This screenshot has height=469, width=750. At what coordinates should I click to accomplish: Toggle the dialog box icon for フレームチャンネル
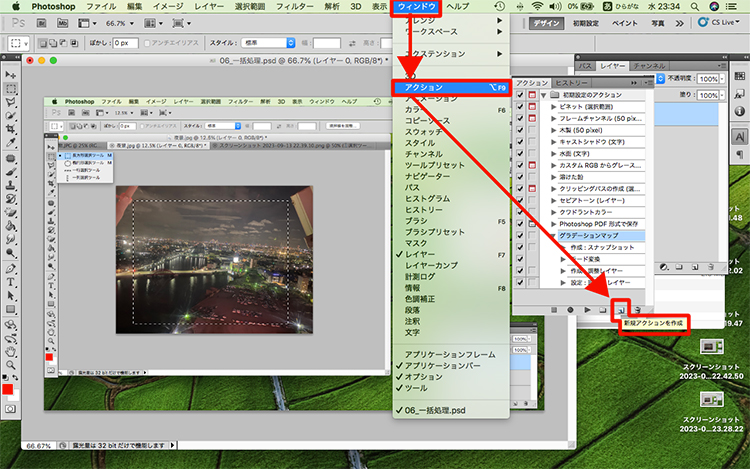tap(532, 118)
